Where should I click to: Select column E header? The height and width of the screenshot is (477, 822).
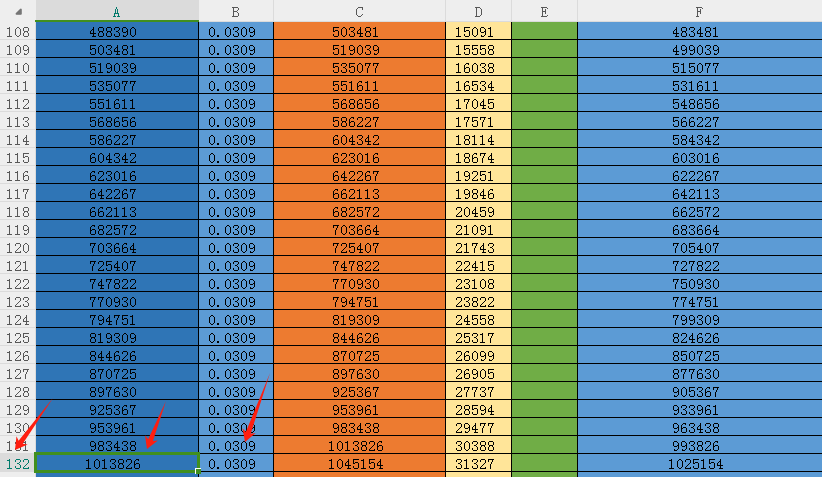[x=544, y=12]
